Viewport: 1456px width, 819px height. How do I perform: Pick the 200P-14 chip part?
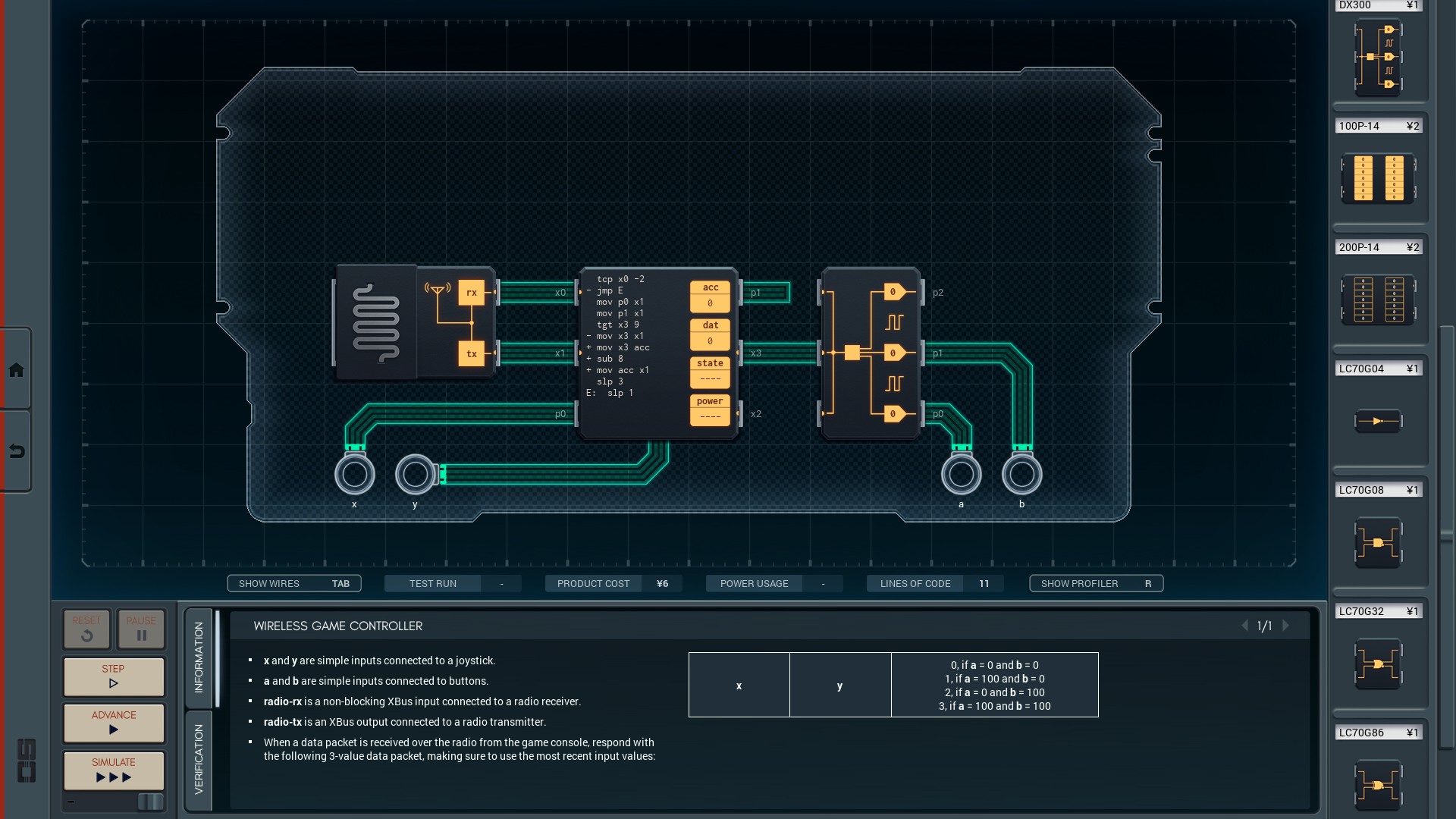[x=1378, y=300]
